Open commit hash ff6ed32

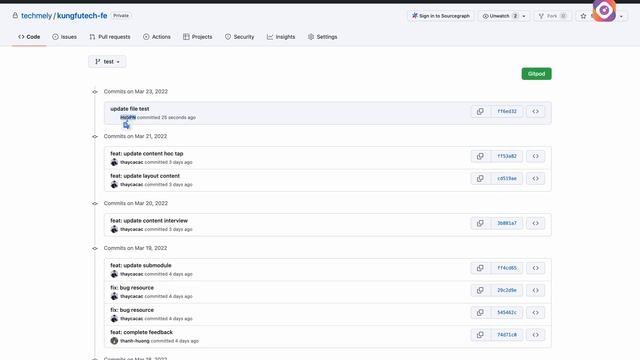click(507, 111)
